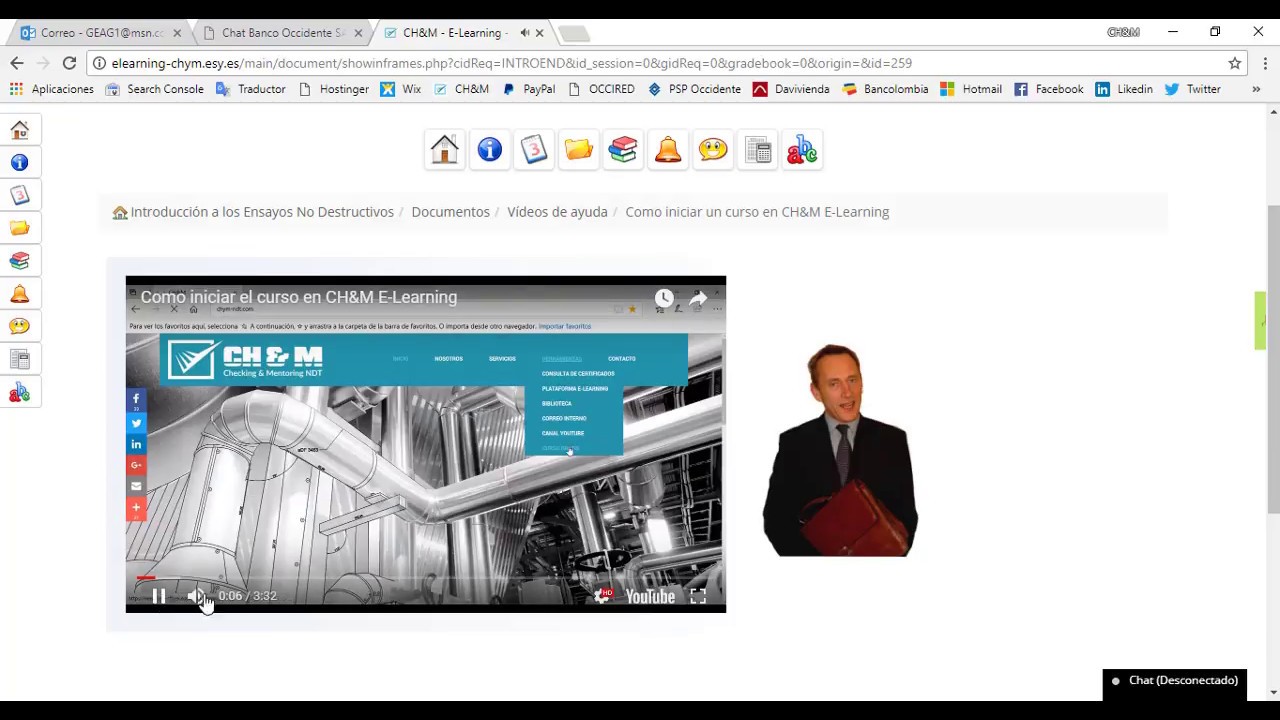1280x720 pixels.
Task: Open the 'Davivienda' bookmark
Action: [791, 89]
